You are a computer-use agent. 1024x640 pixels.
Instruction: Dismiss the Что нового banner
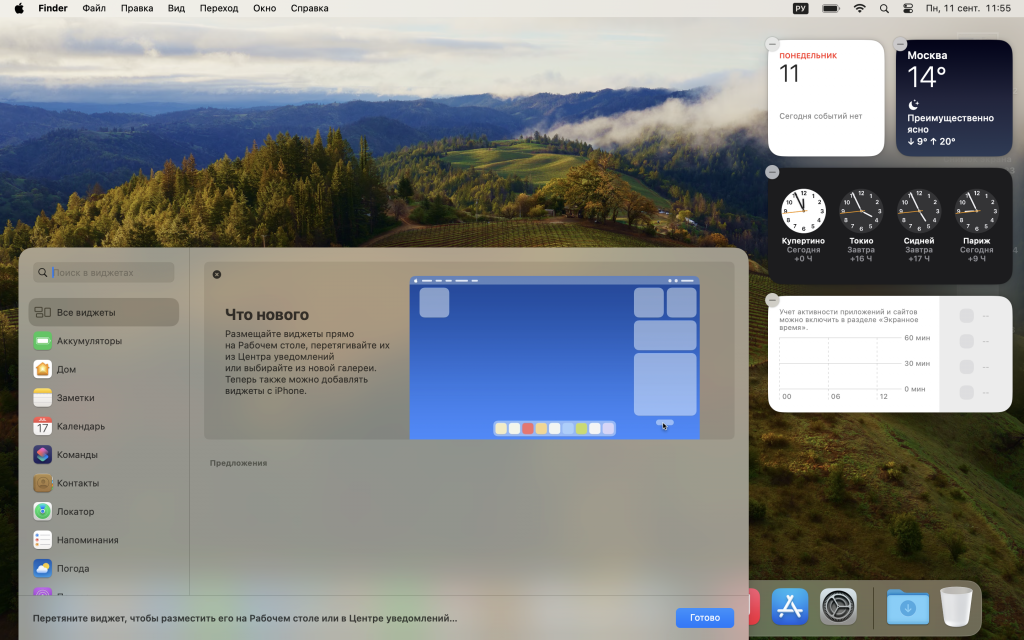pyautogui.click(x=217, y=274)
